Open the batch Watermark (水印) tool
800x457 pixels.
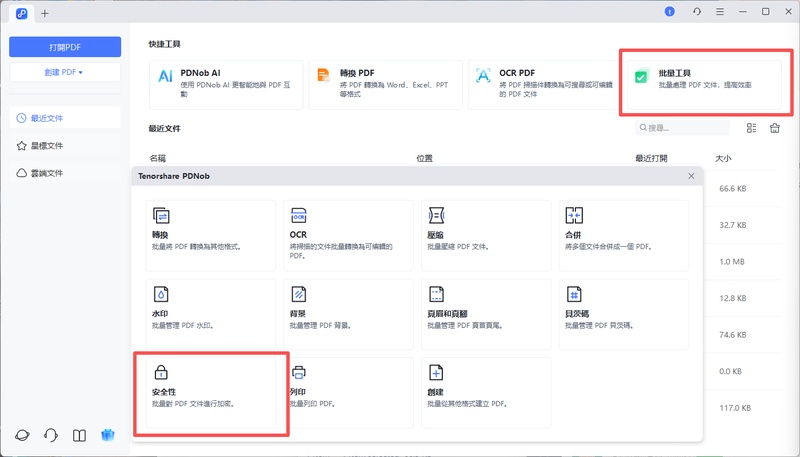[210, 313]
